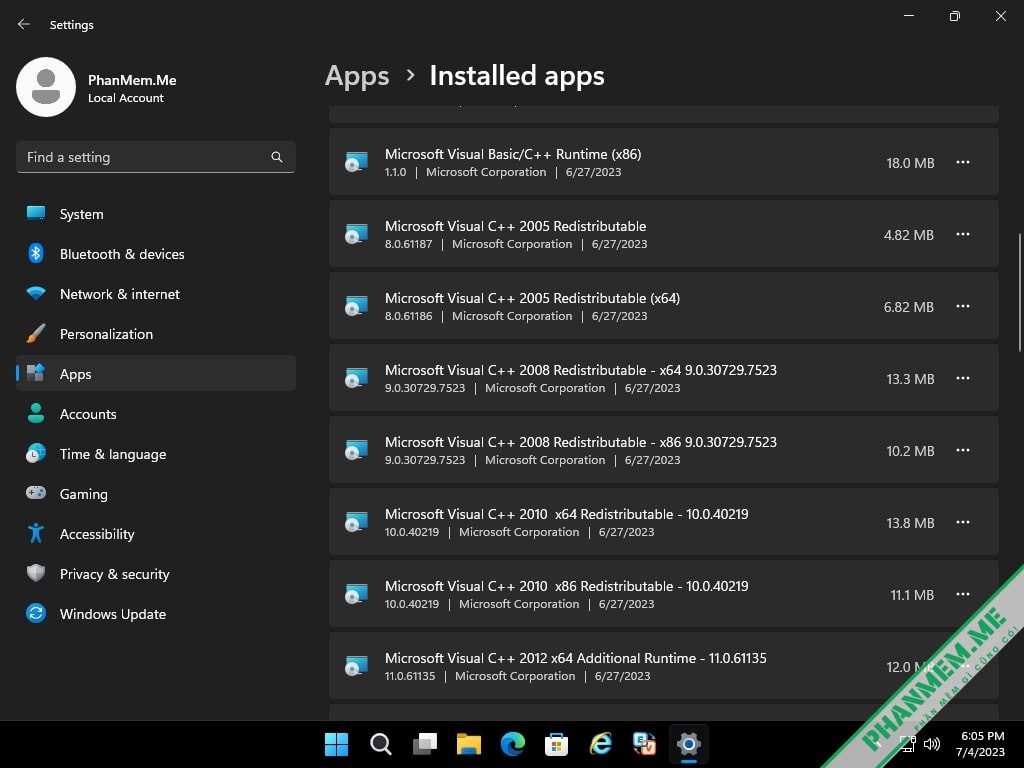Select the Apps category in sidebar
1024x768 pixels.
click(155, 374)
